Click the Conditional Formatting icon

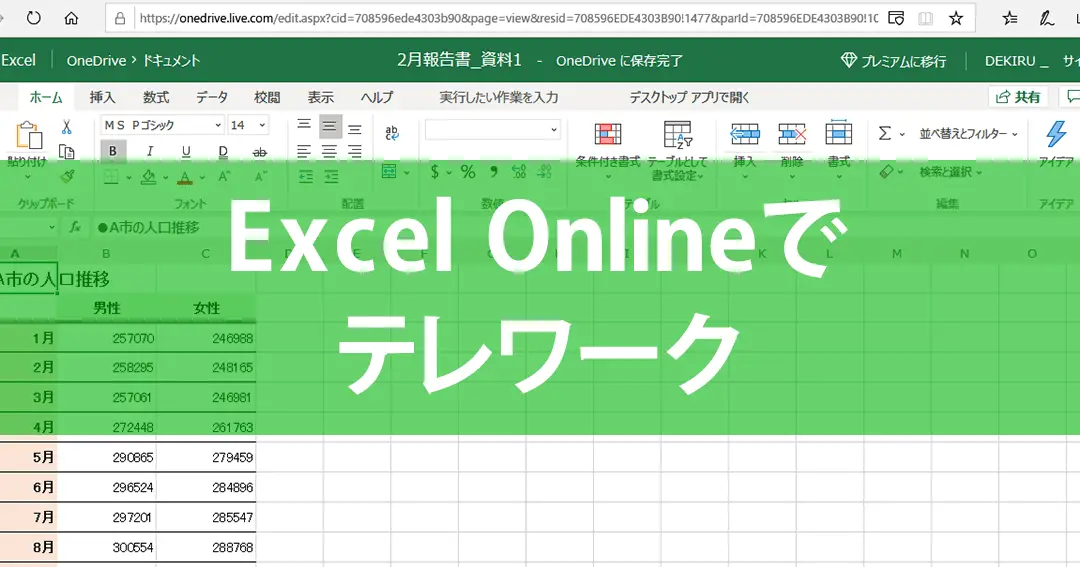[x=608, y=134]
